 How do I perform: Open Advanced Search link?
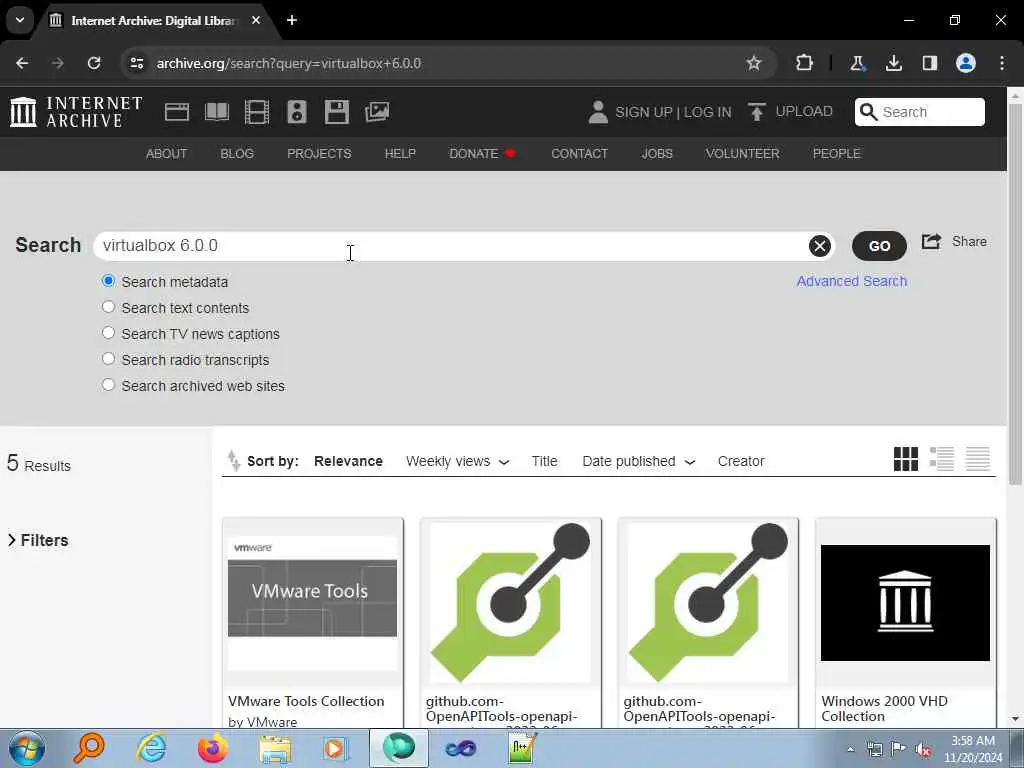coord(852,281)
